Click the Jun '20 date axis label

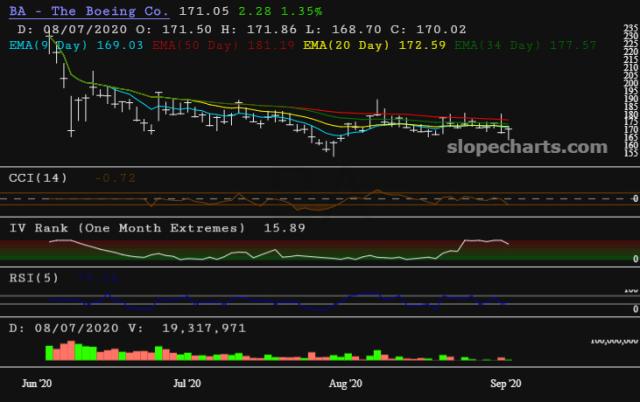point(39,383)
